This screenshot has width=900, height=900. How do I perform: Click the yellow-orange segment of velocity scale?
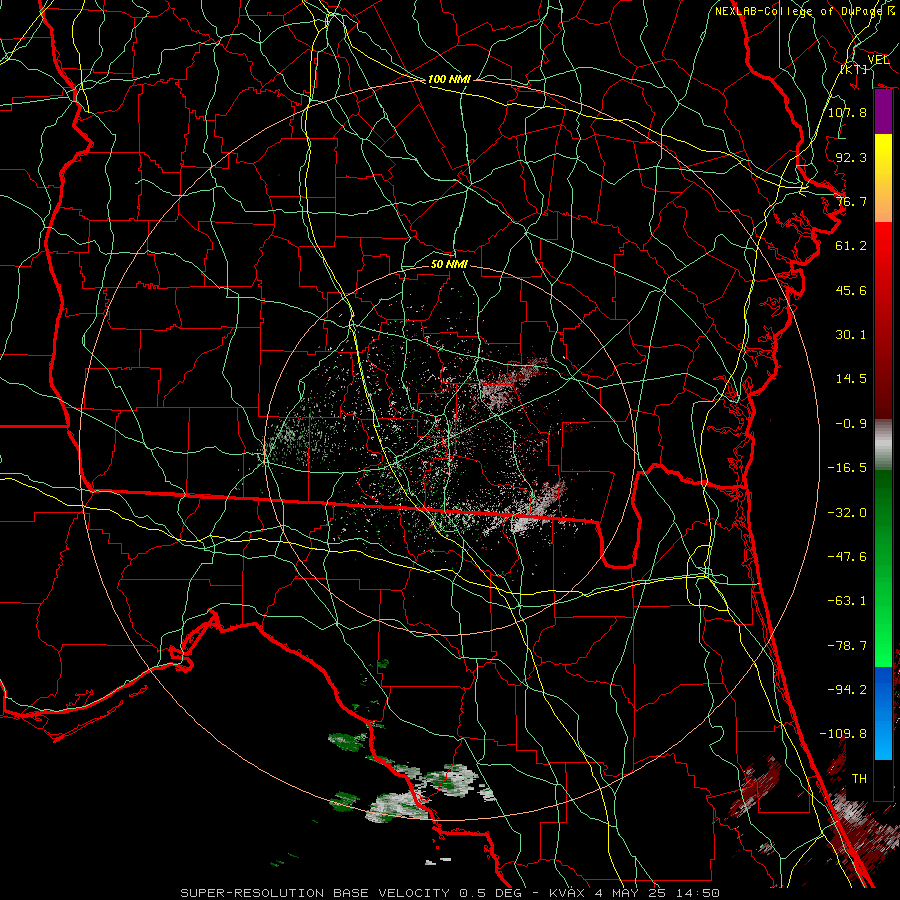click(883, 179)
